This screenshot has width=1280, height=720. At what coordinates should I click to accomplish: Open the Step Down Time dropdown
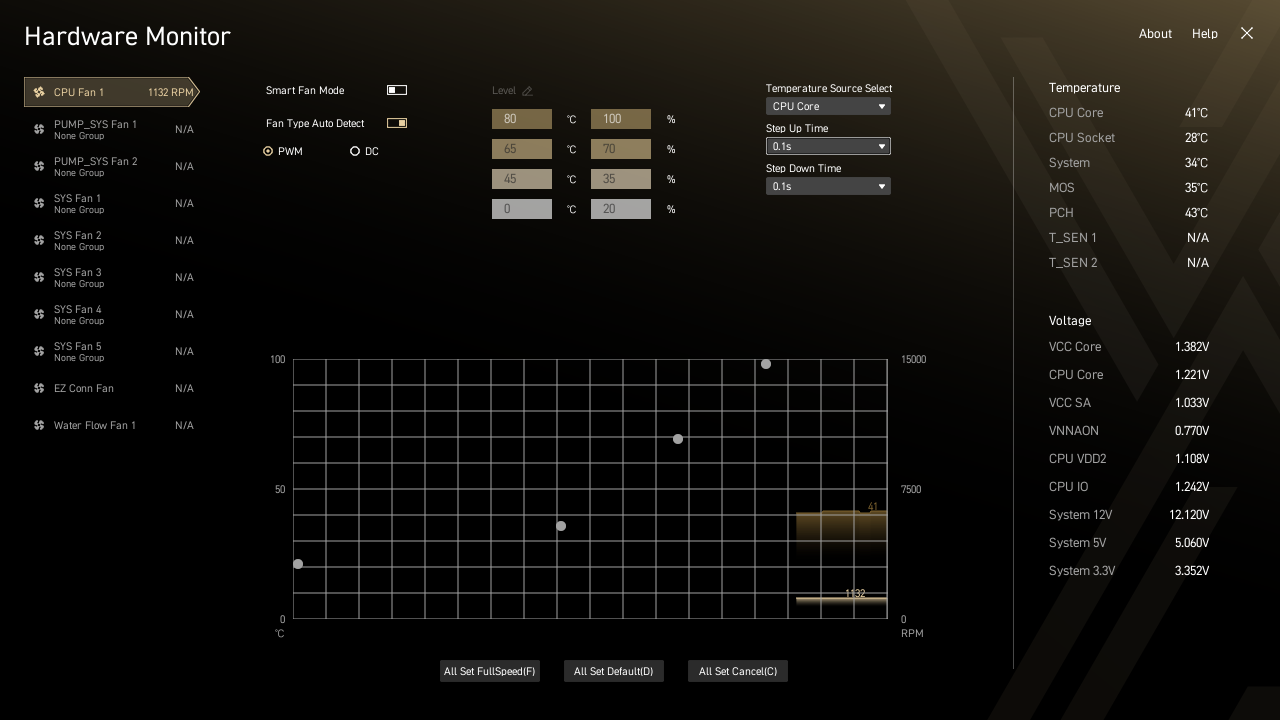click(x=827, y=186)
